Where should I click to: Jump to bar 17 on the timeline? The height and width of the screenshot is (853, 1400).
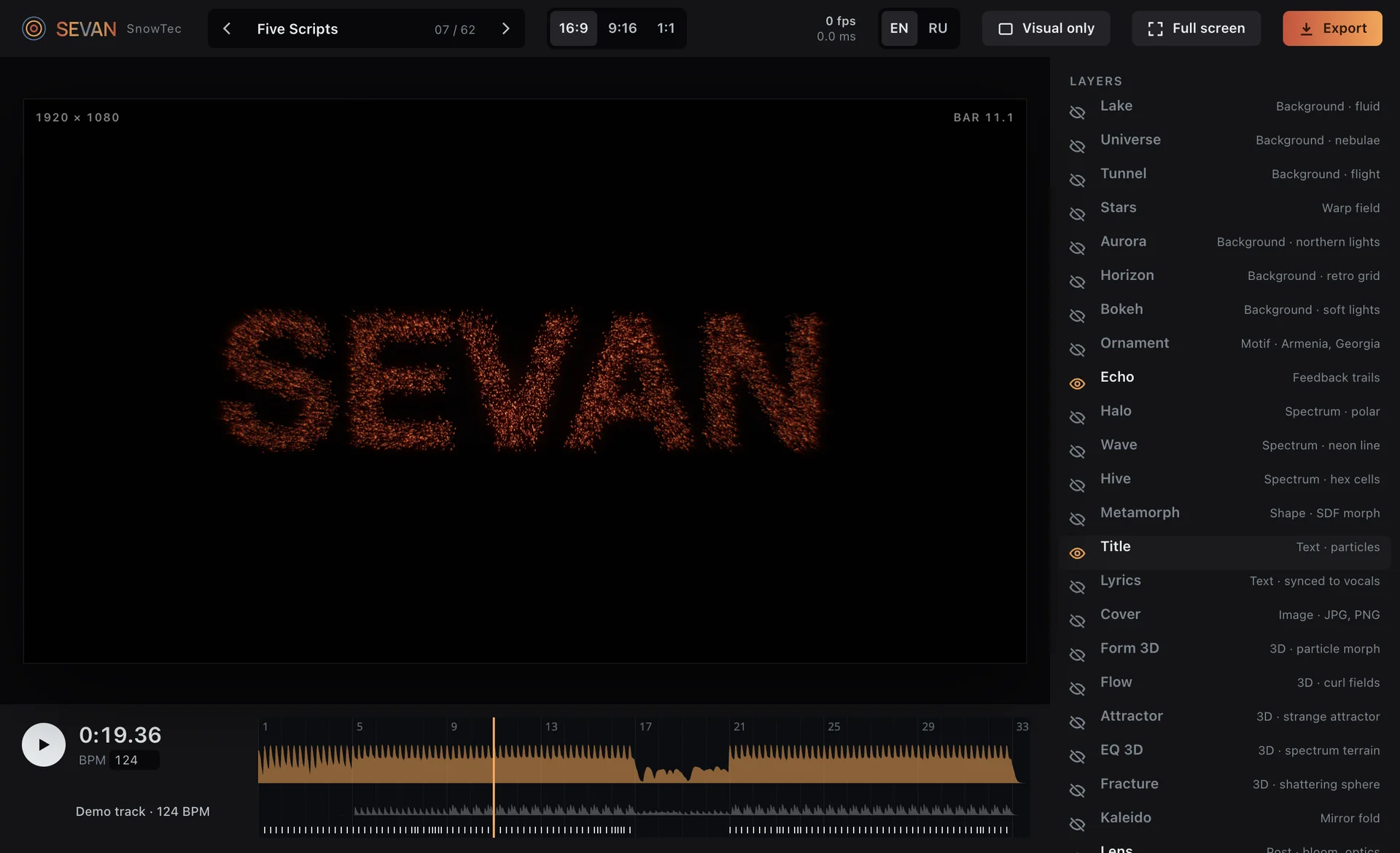pos(645,727)
